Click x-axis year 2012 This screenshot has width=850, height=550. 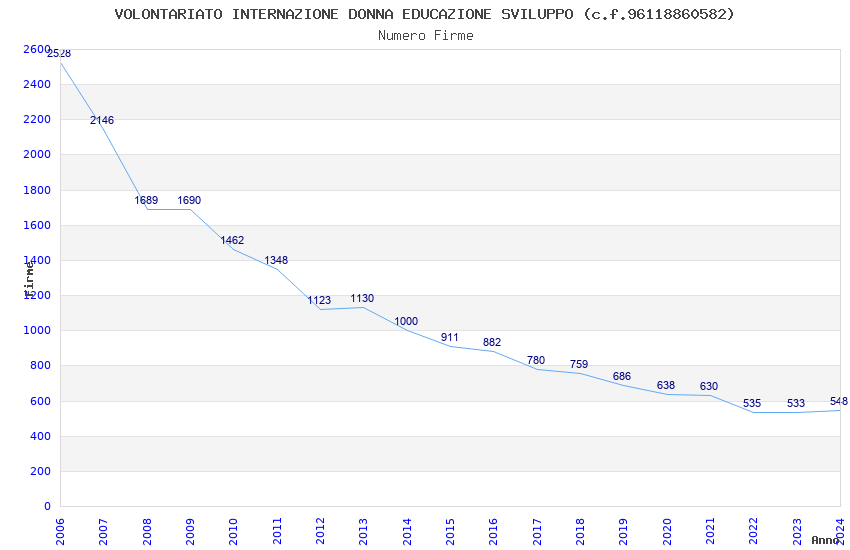(320, 532)
